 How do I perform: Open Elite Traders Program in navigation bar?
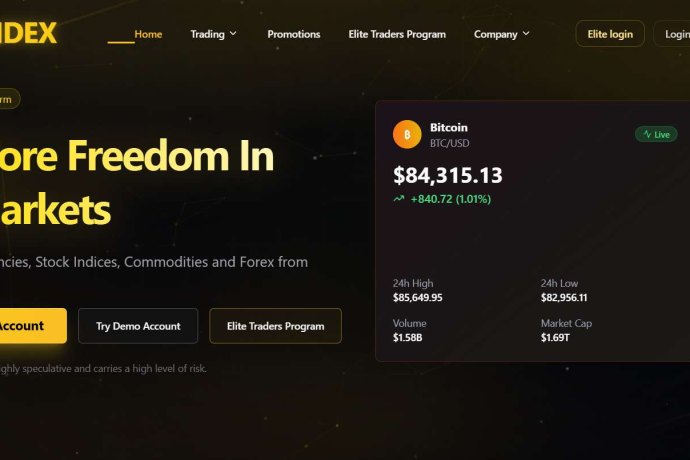(x=397, y=34)
